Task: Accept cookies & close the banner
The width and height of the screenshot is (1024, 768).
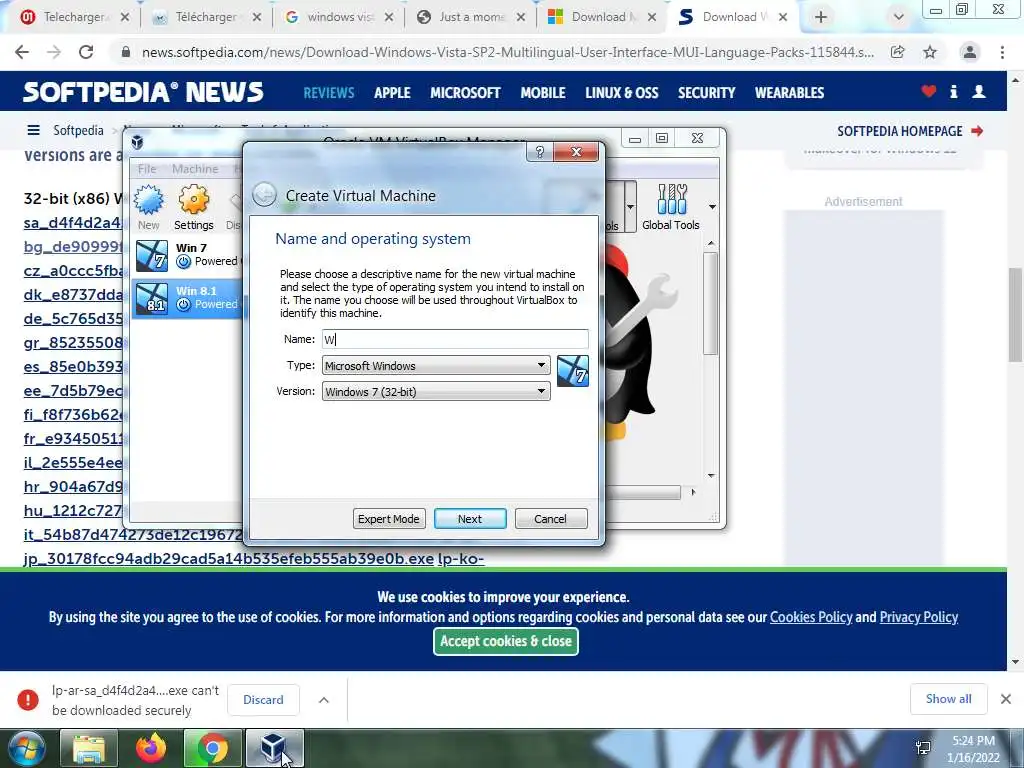Action: coord(505,641)
